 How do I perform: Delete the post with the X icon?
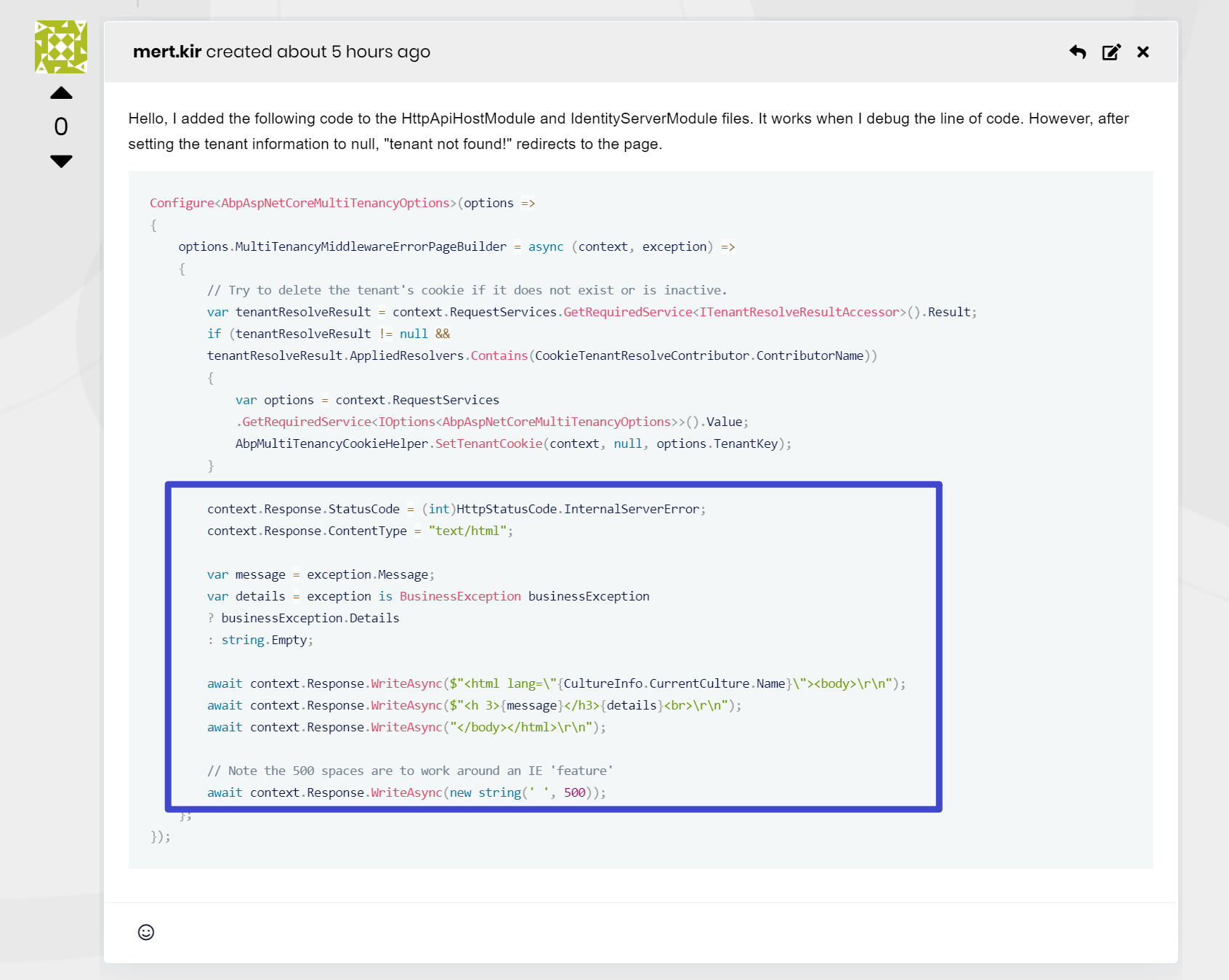pyautogui.click(x=1143, y=52)
